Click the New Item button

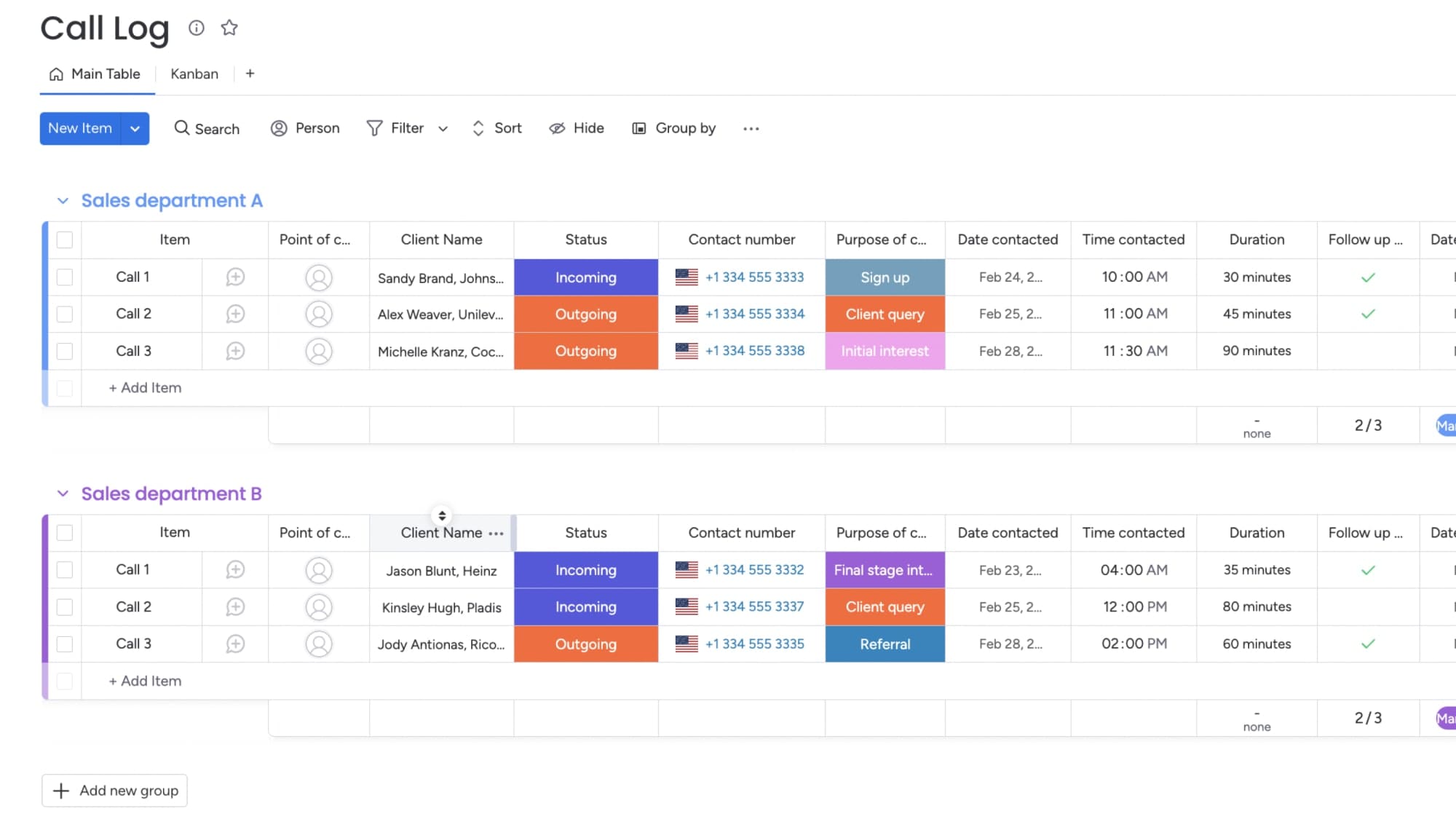(80, 128)
